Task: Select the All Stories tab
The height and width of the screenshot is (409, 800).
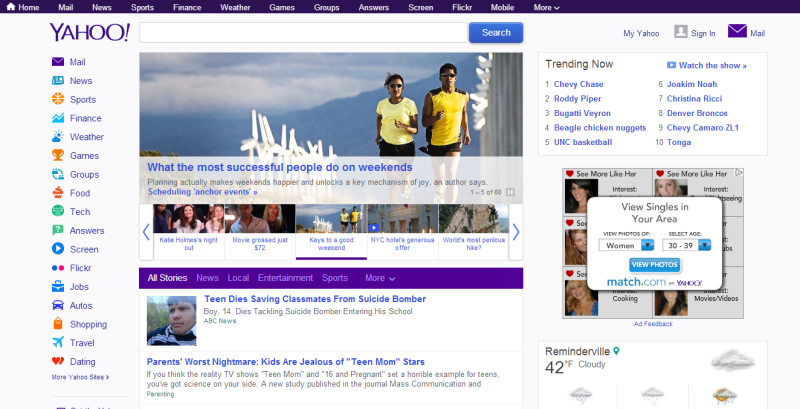Action: 167,278
